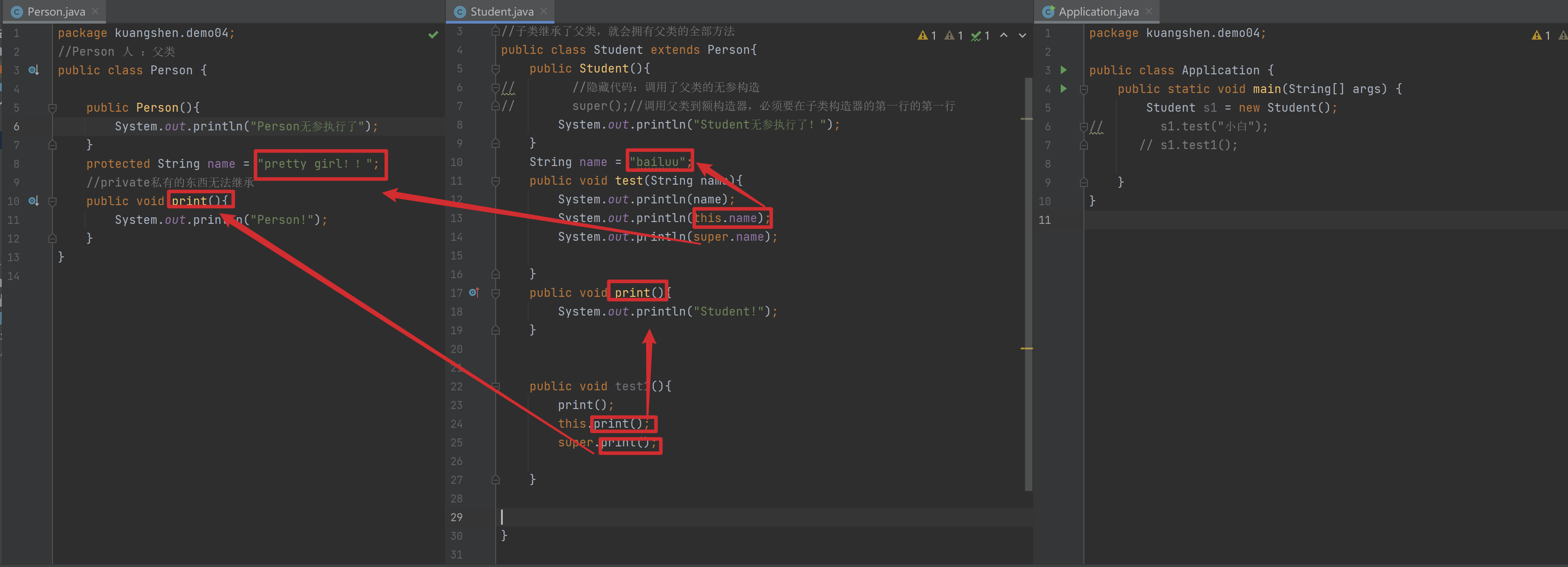1568x567 pixels.
Task: Collapse the main method fold in Application.java
Action: [1084, 89]
